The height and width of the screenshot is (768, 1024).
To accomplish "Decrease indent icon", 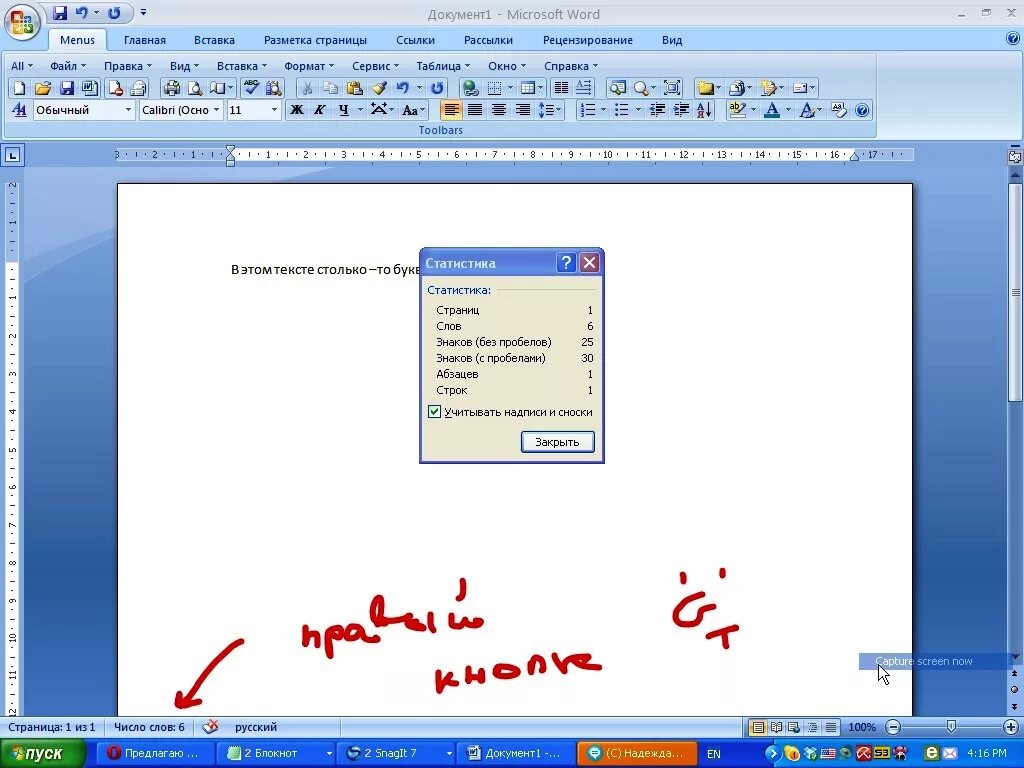I will [x=657, y=110].
